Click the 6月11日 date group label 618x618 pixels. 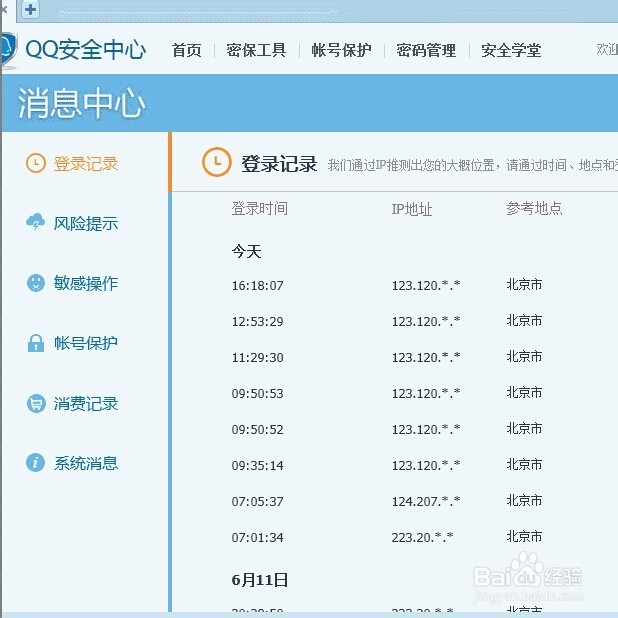click(260, 580)
